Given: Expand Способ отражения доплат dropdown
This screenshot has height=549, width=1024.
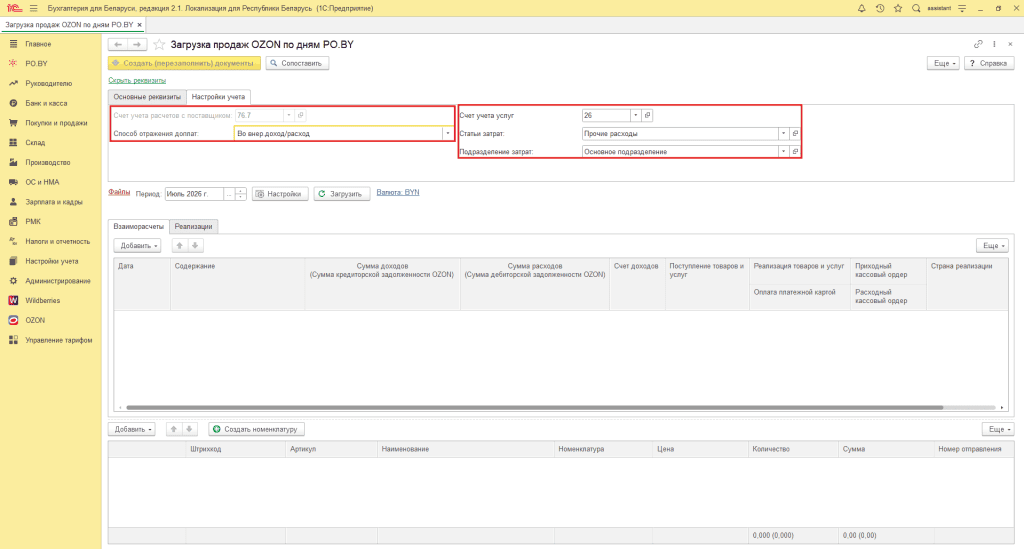Looking at the screenshot, I should (447, 133).
